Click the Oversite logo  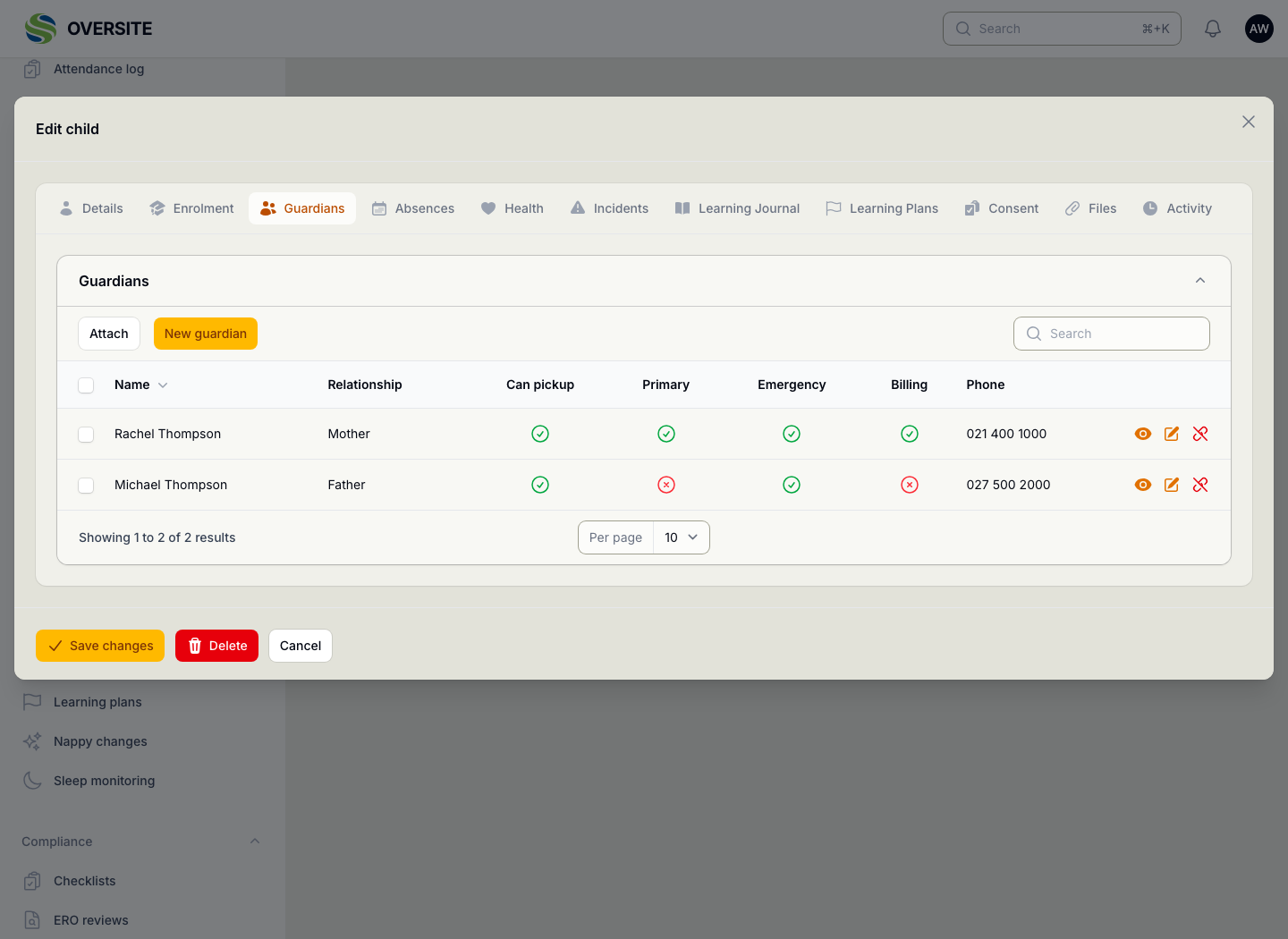pos(89,29)
